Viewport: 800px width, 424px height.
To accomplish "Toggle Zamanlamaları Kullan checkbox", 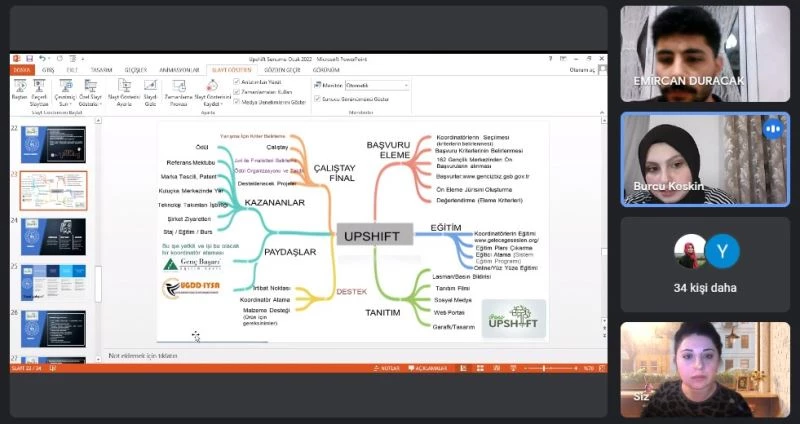I will 236,93.
